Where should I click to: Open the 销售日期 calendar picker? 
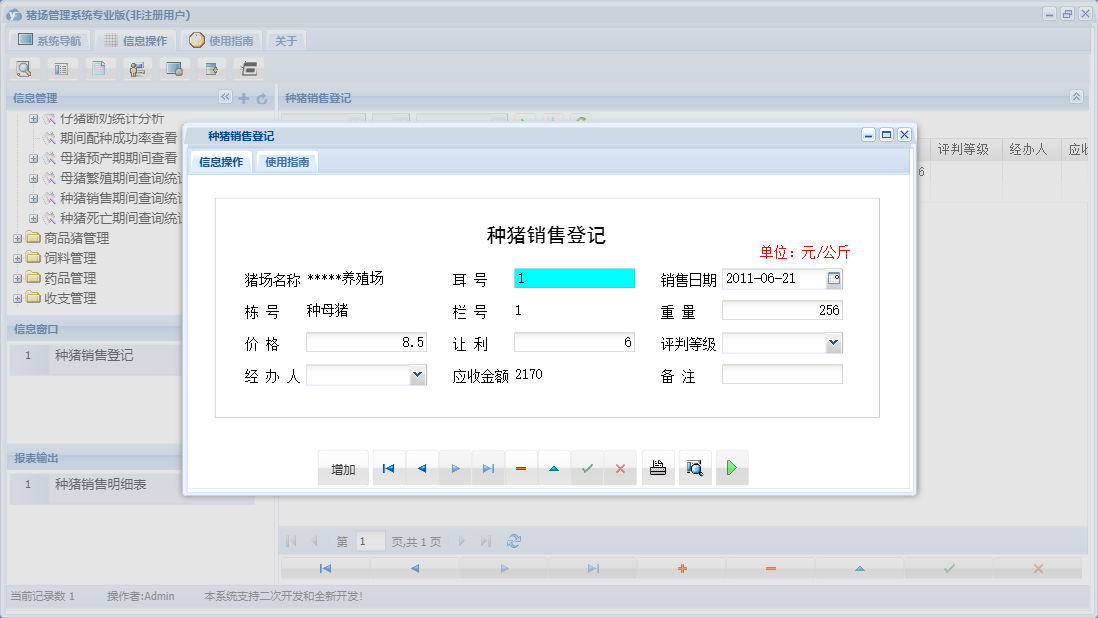pos(833,278)
